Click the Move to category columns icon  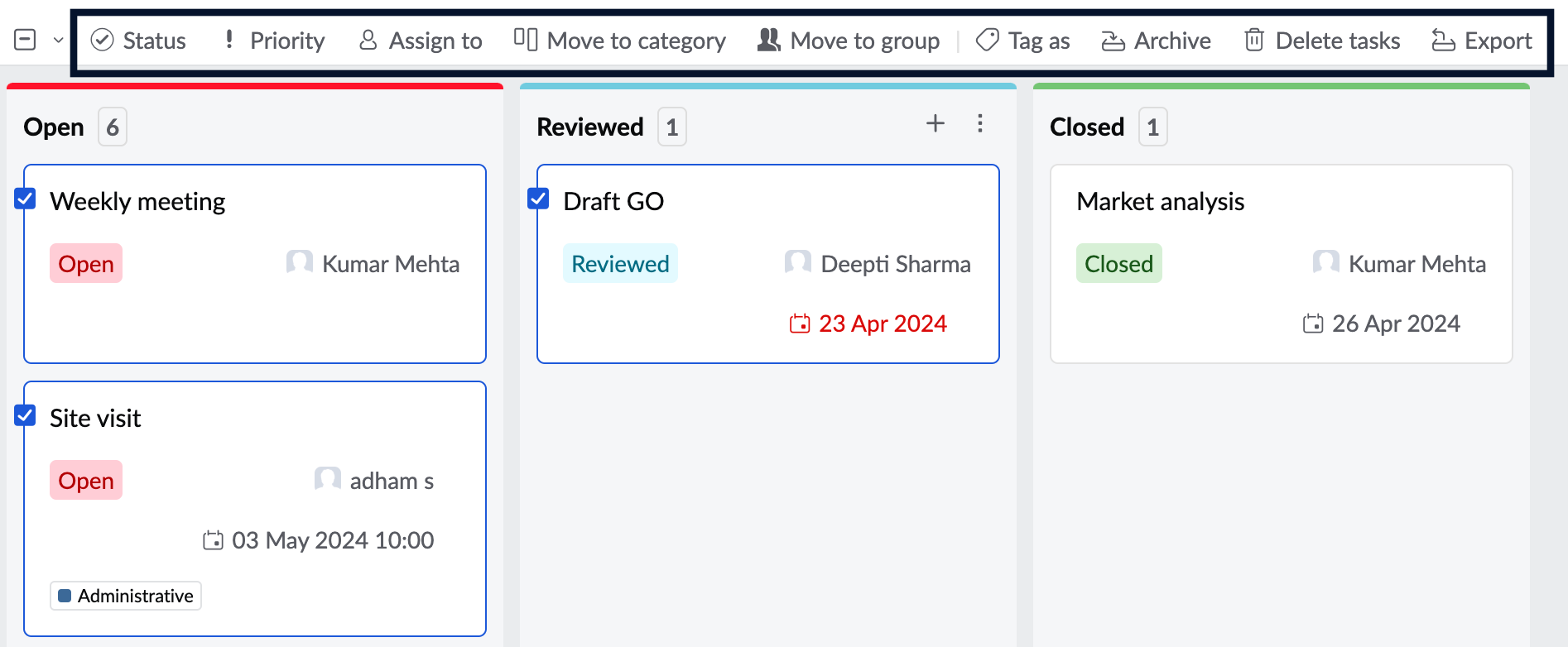pyautogui.click(x=526, y=39)
